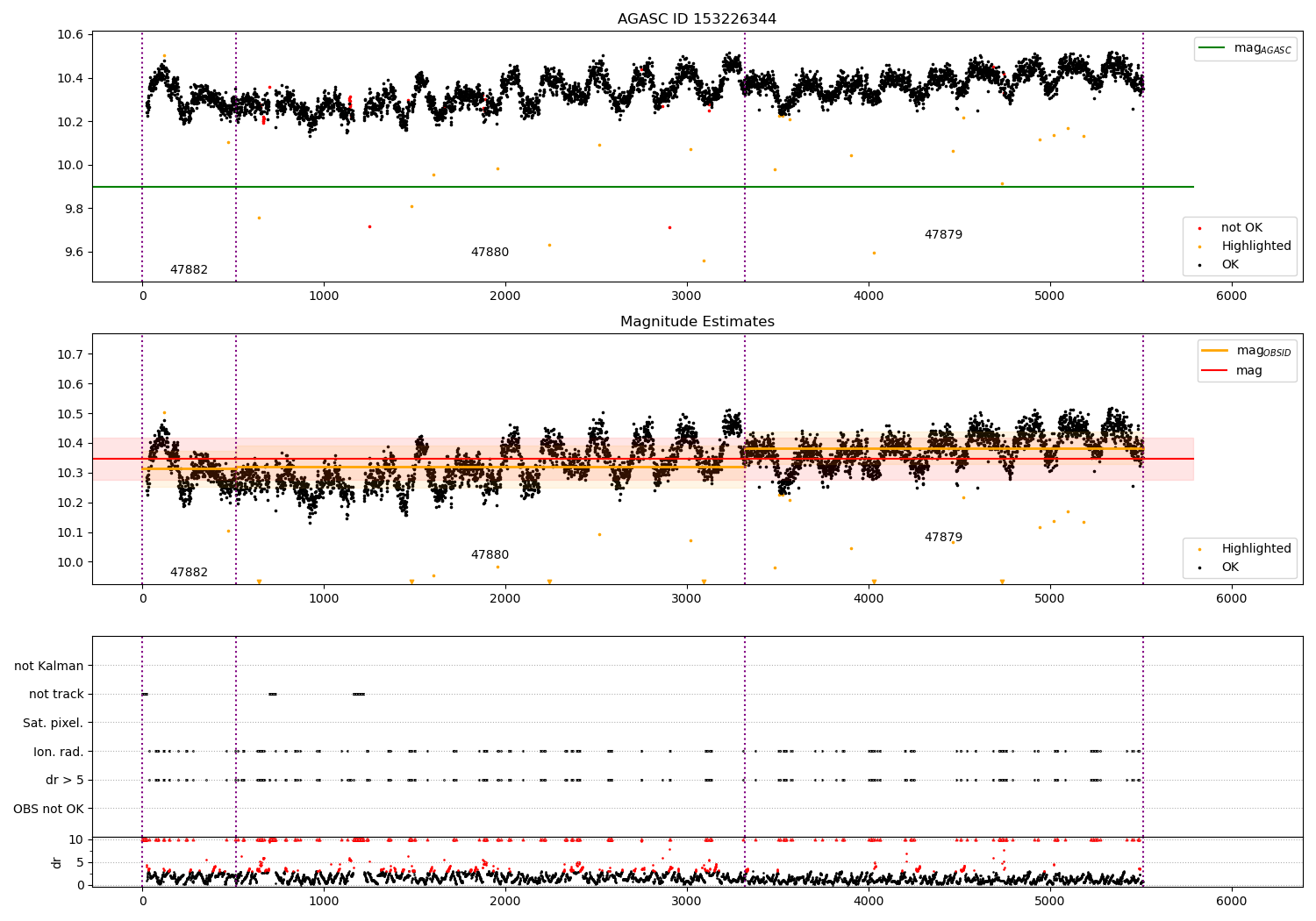The image size is (1316, 921).
Task: Click the mag AGASC legend entry
Action: pos(1245,48)
